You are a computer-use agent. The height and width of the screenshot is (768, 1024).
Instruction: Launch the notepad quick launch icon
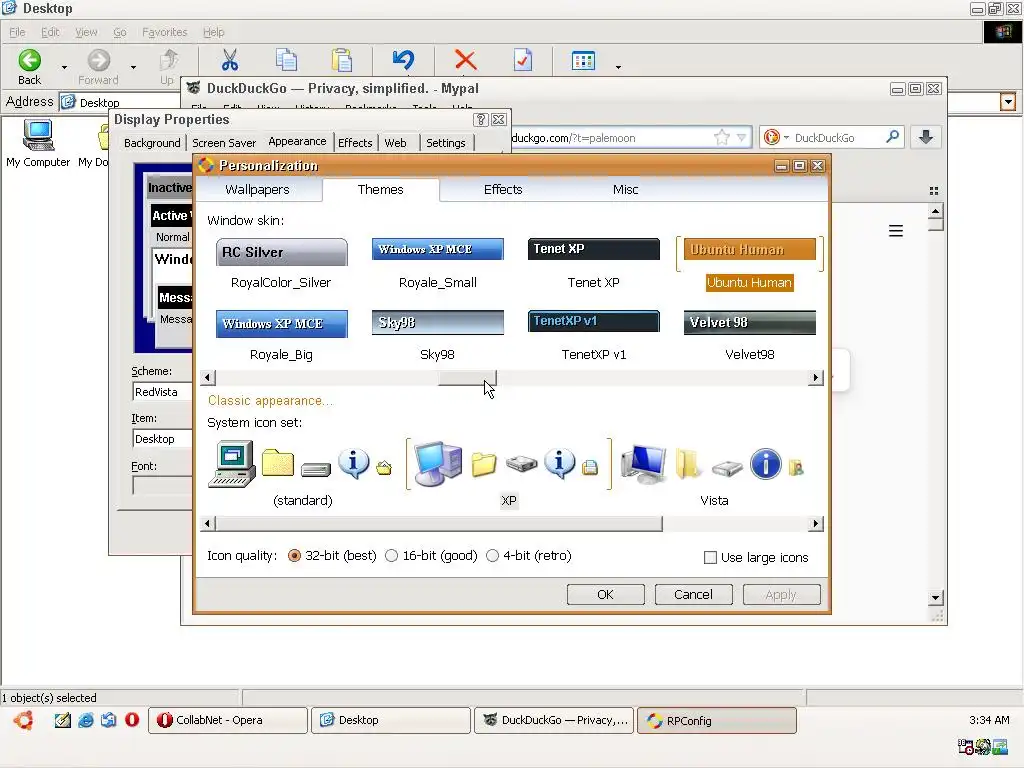63,720
